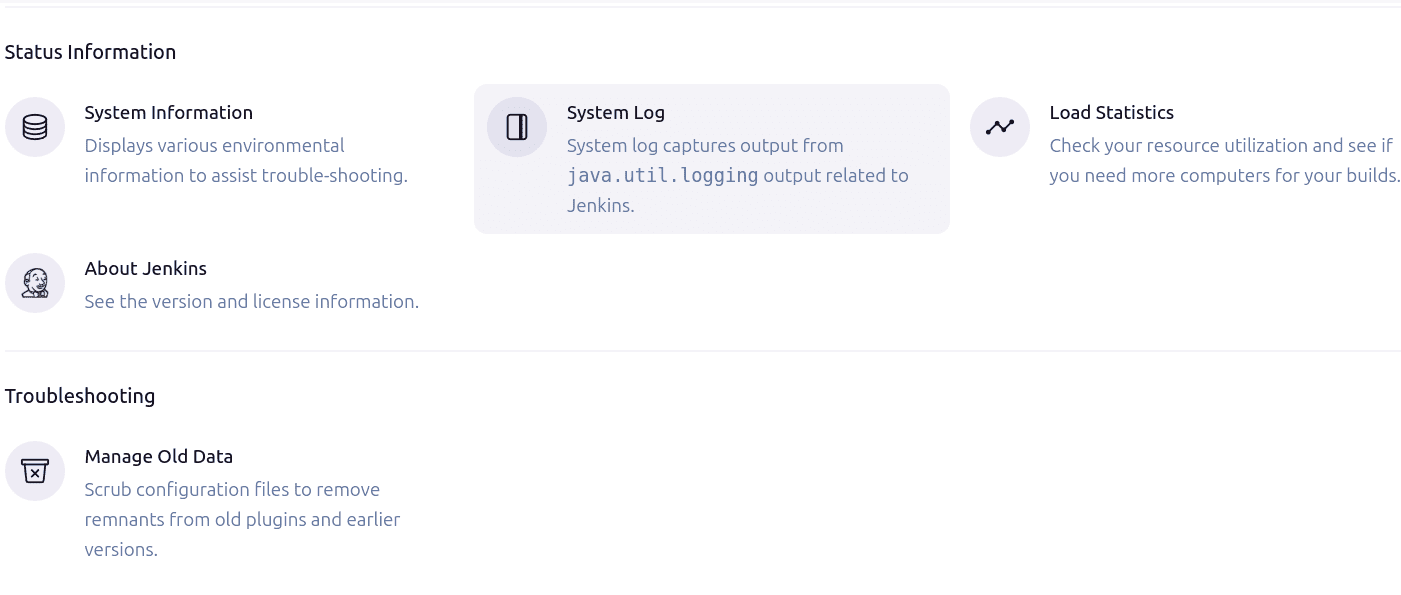Click the 'See the version and license information' text
1401x595 pixels.
click(x=251, y=301)
